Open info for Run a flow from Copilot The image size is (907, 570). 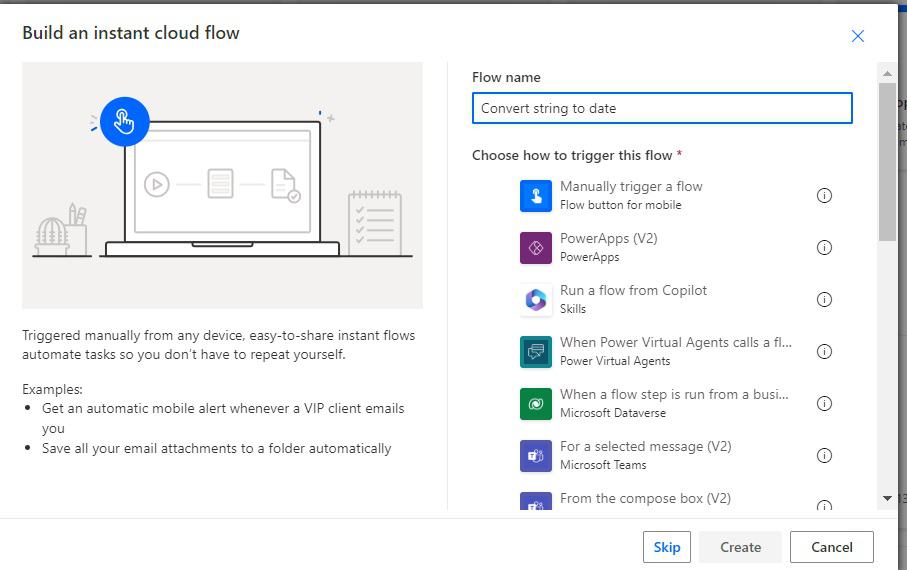coord(824,300)
